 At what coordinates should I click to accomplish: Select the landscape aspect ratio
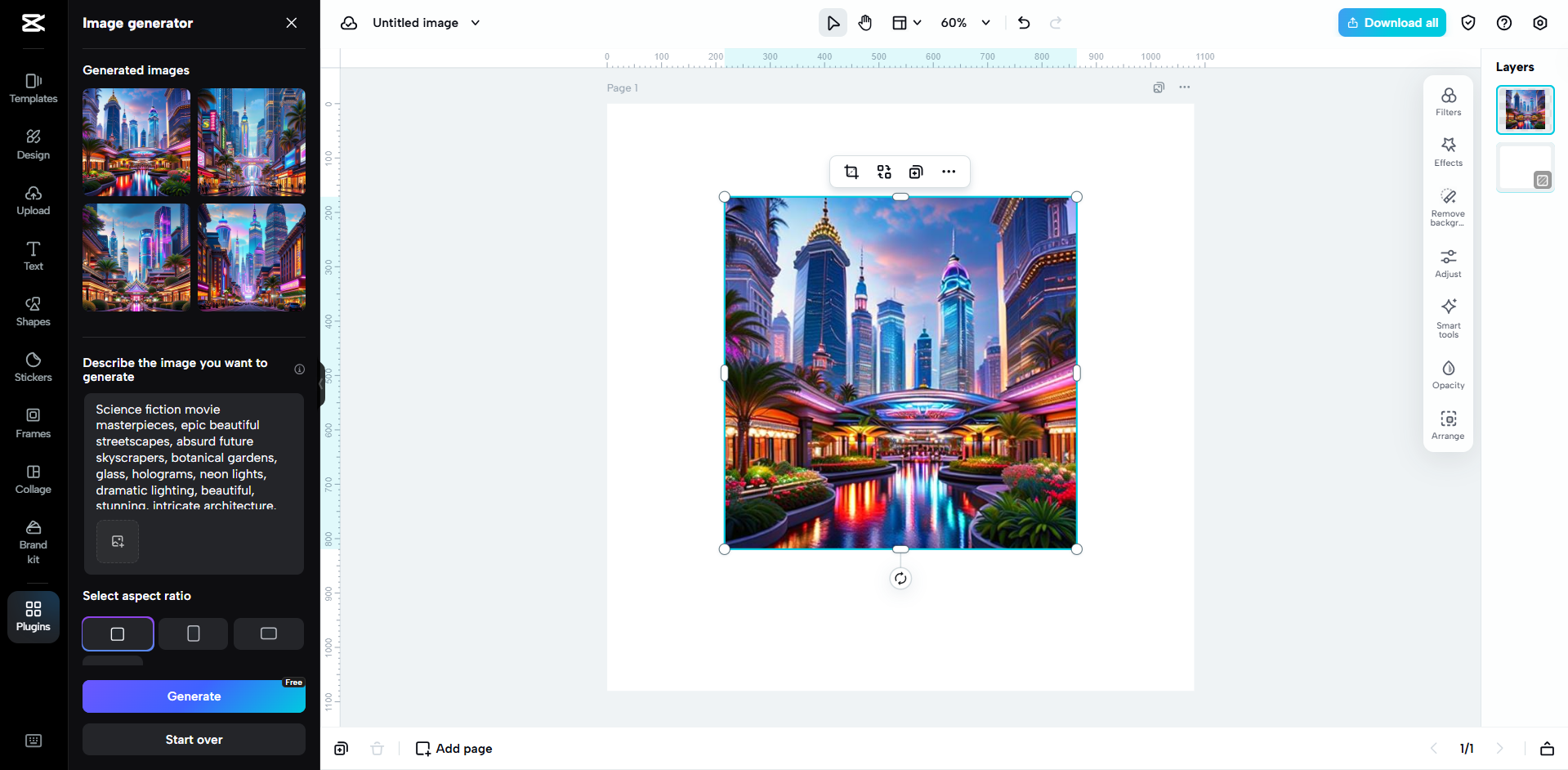click(x=268, y=633)
